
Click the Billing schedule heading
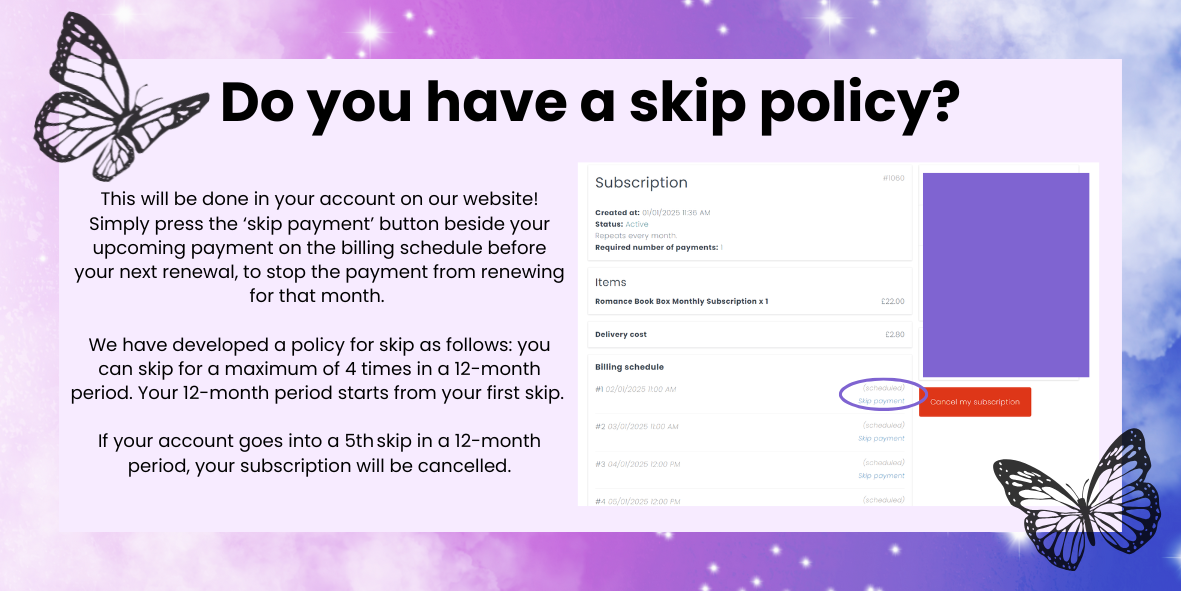click(629, 367)
